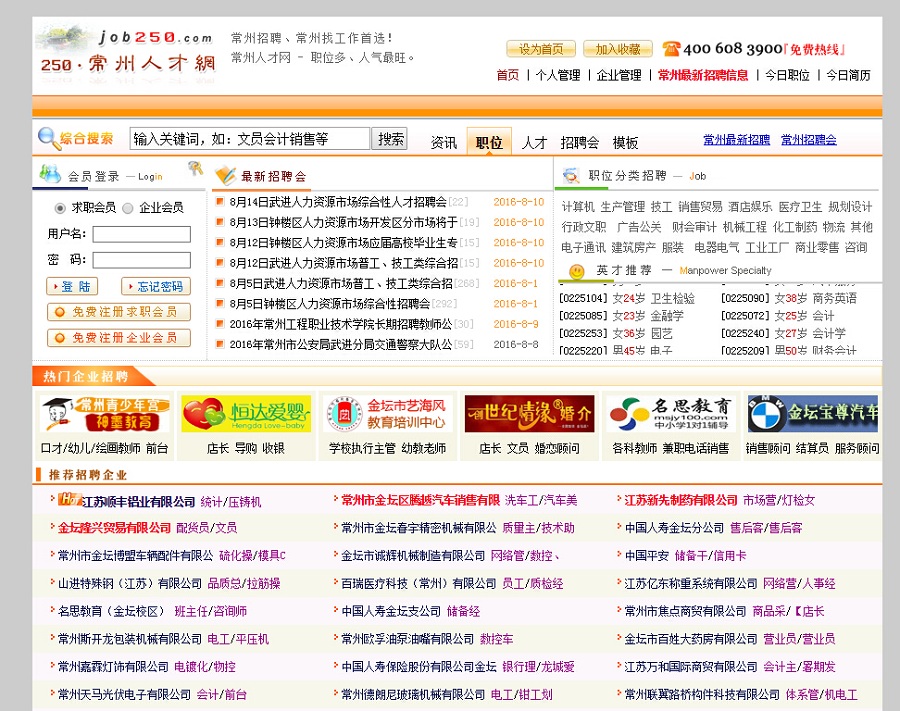The width and height of the screenshot is (900, 711).
Task: Open 个人管理 navigation item
Action: 557,75
